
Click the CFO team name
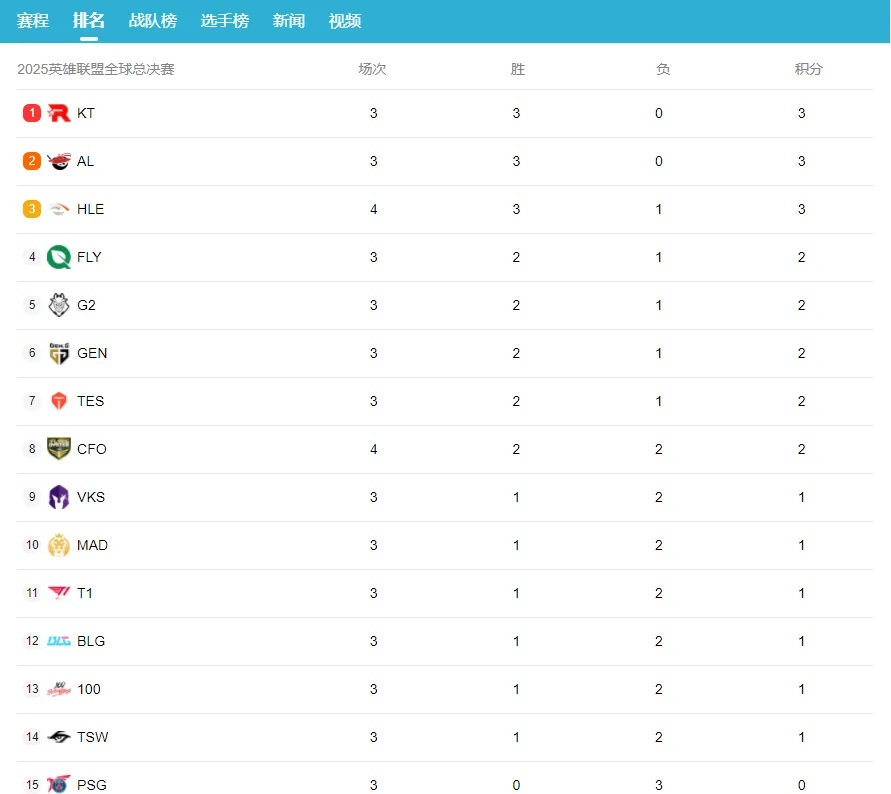coord(91,449)
